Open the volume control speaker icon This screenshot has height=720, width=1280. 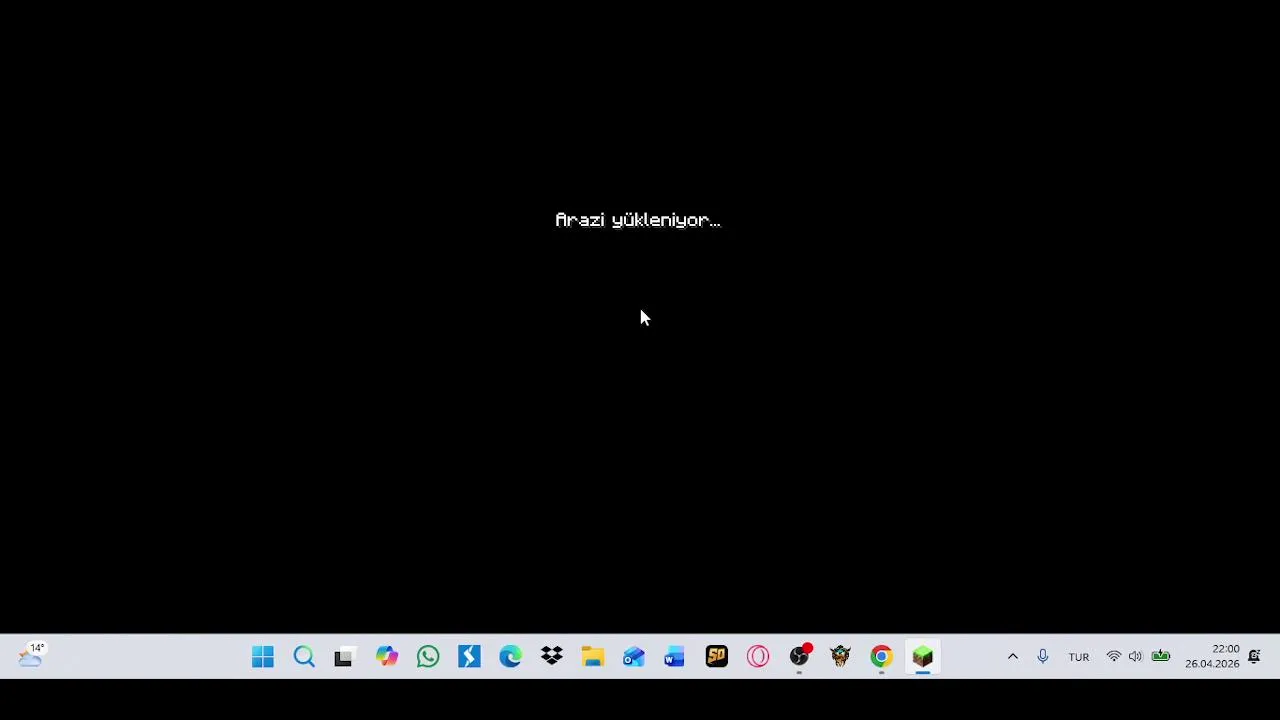[x=1135, y=657]
